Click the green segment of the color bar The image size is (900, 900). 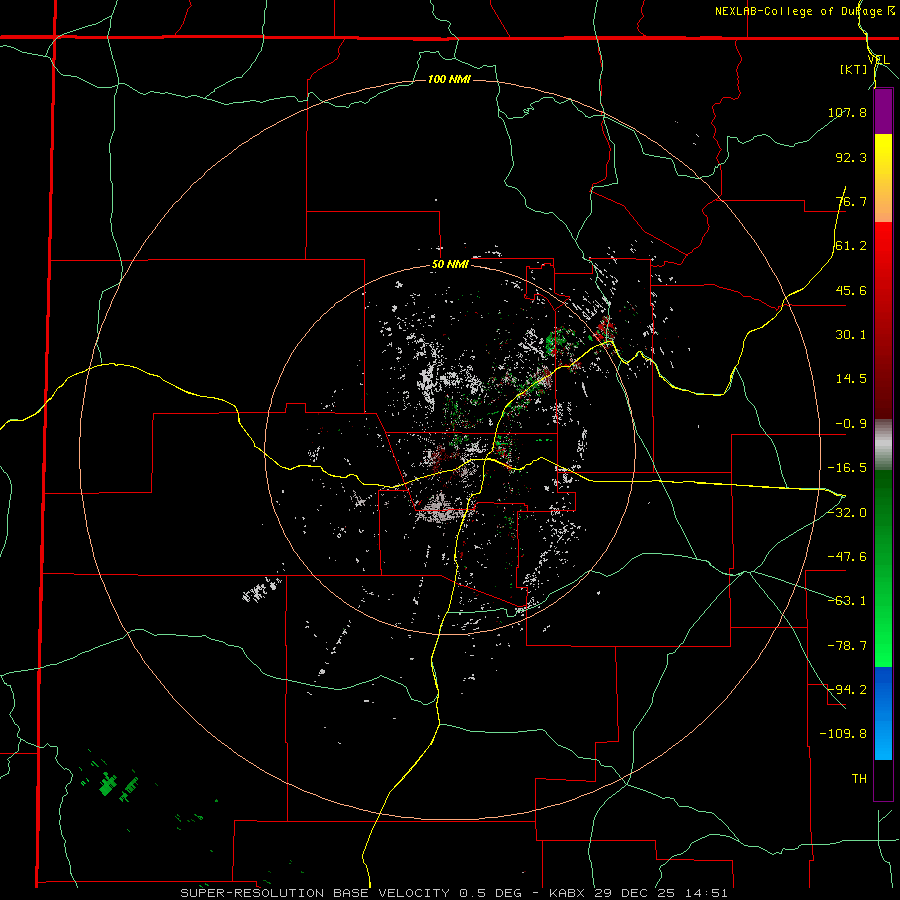[x=883, y=568]
